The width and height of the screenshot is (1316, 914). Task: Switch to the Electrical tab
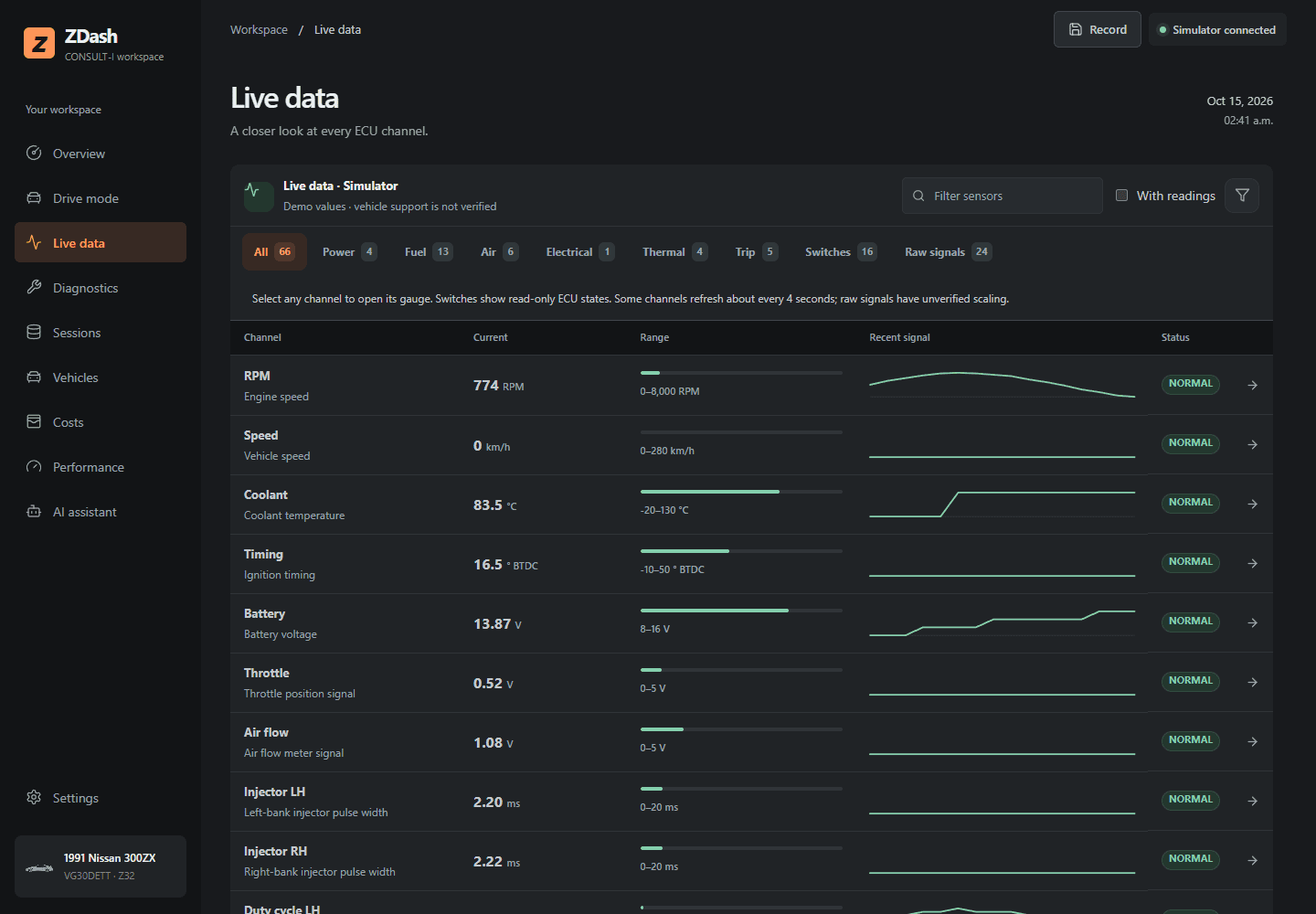(x=580, y=252)
